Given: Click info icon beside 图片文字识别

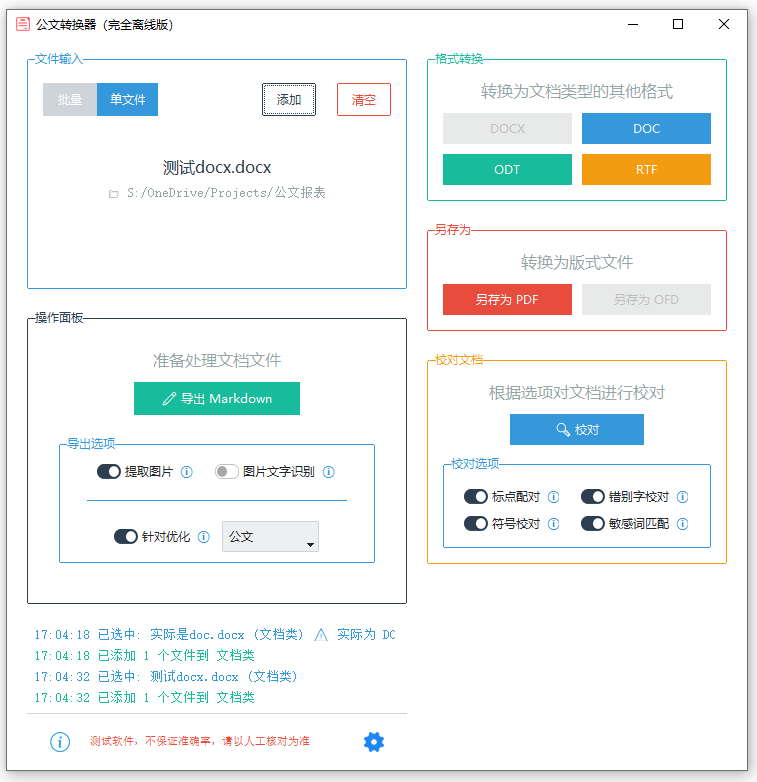Looking at the screenshot, I should click(x=328, y=472).
